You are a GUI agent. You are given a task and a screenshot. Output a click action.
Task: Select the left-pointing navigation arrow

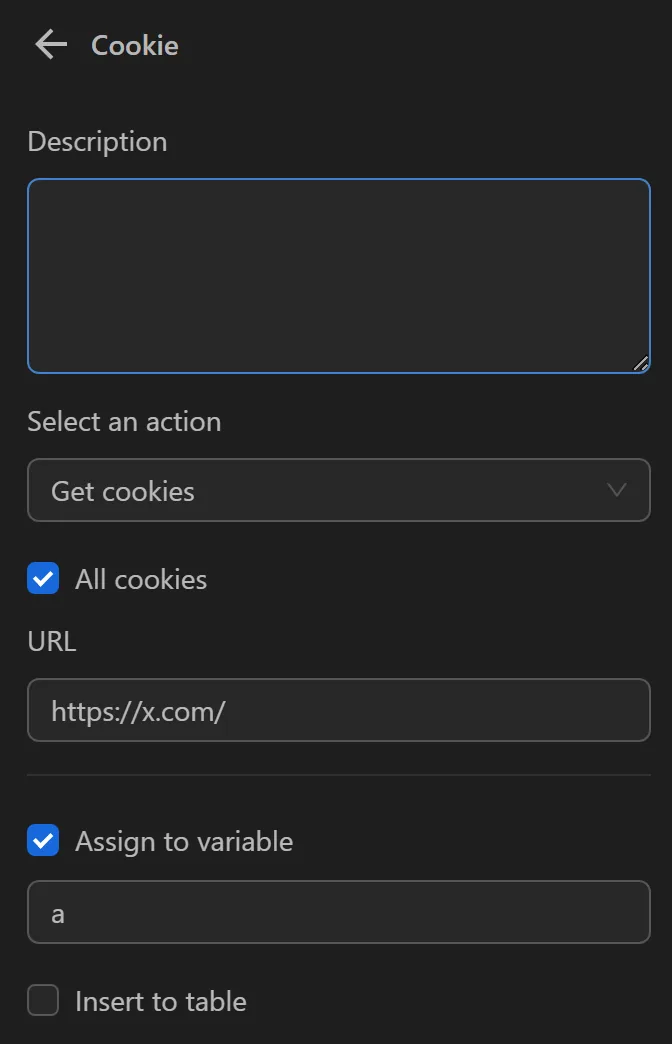pyautogui.click(x=50, y=44)
